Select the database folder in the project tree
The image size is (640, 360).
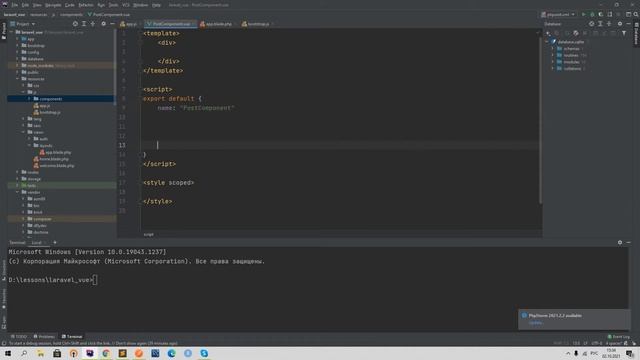(x=36, y=59)
